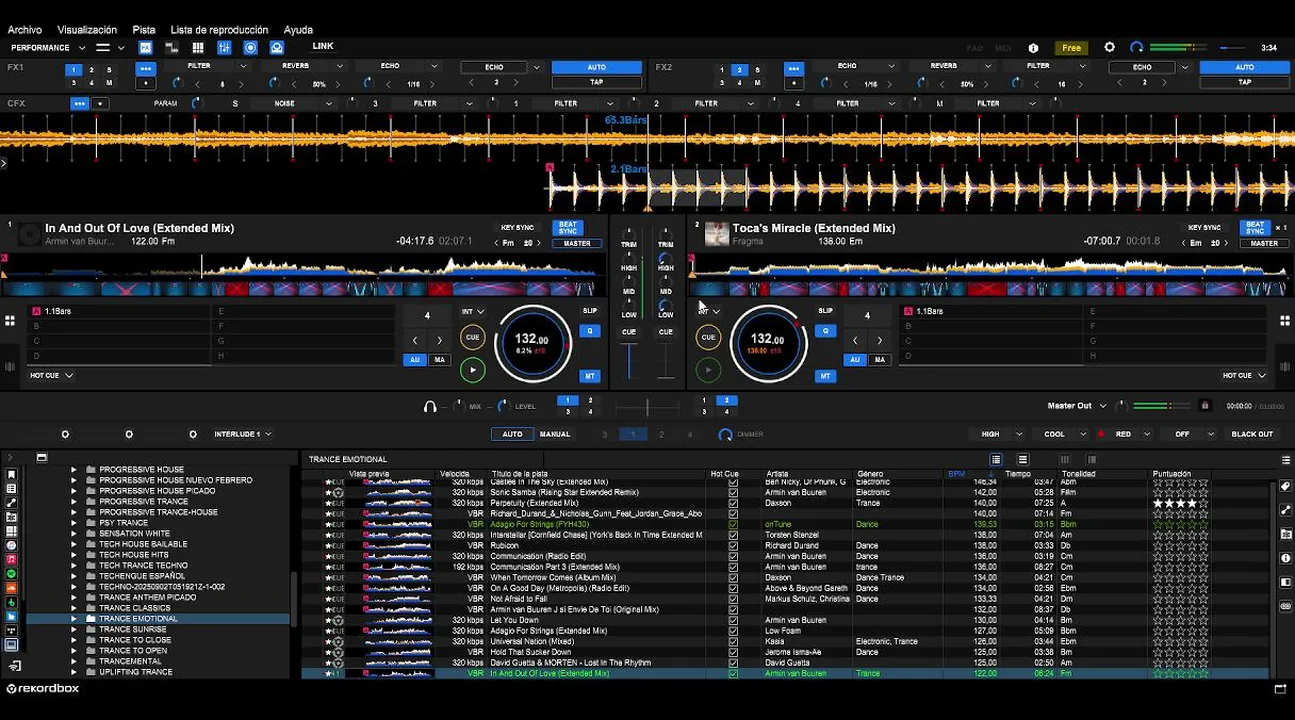
Task: Select UPLIFTING TRANCE playlist in tree
Action: click(x=135, y=672)
